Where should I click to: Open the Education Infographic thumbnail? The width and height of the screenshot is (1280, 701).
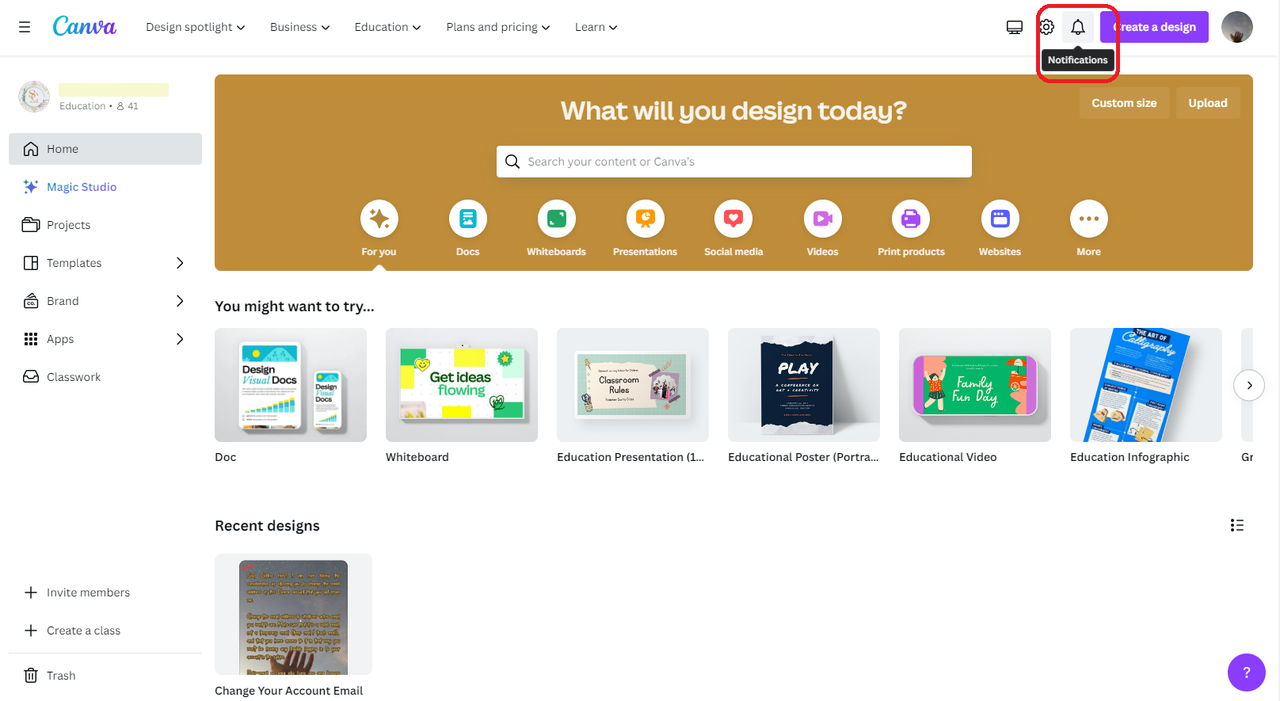coord(1146,385)
